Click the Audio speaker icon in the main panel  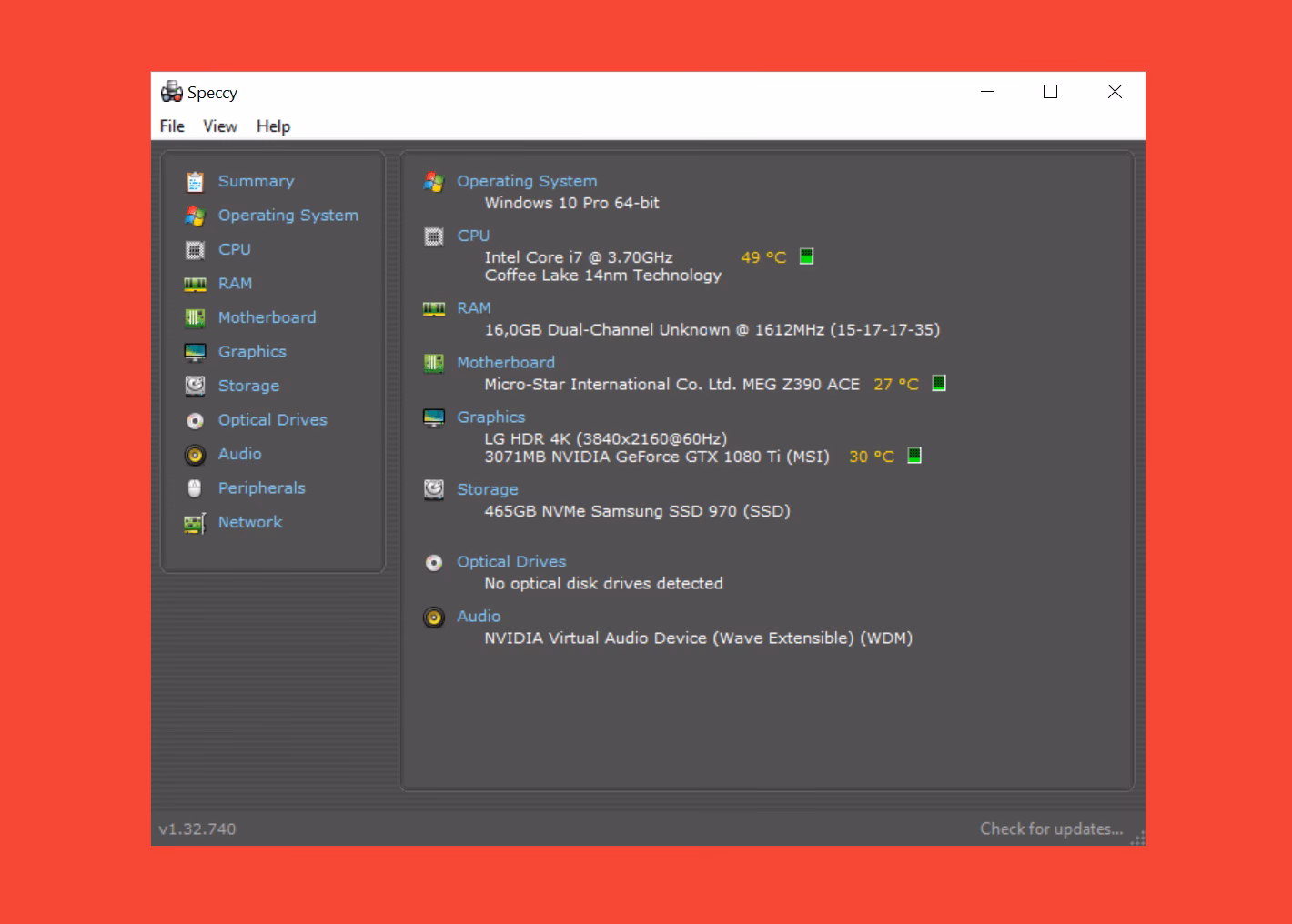pos(434,618)
